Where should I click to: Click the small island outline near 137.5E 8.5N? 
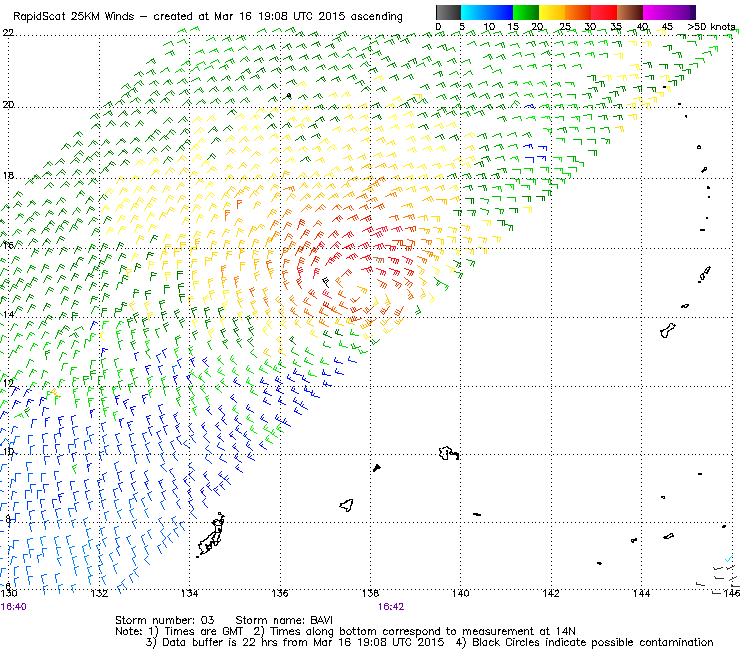[347, 506]
